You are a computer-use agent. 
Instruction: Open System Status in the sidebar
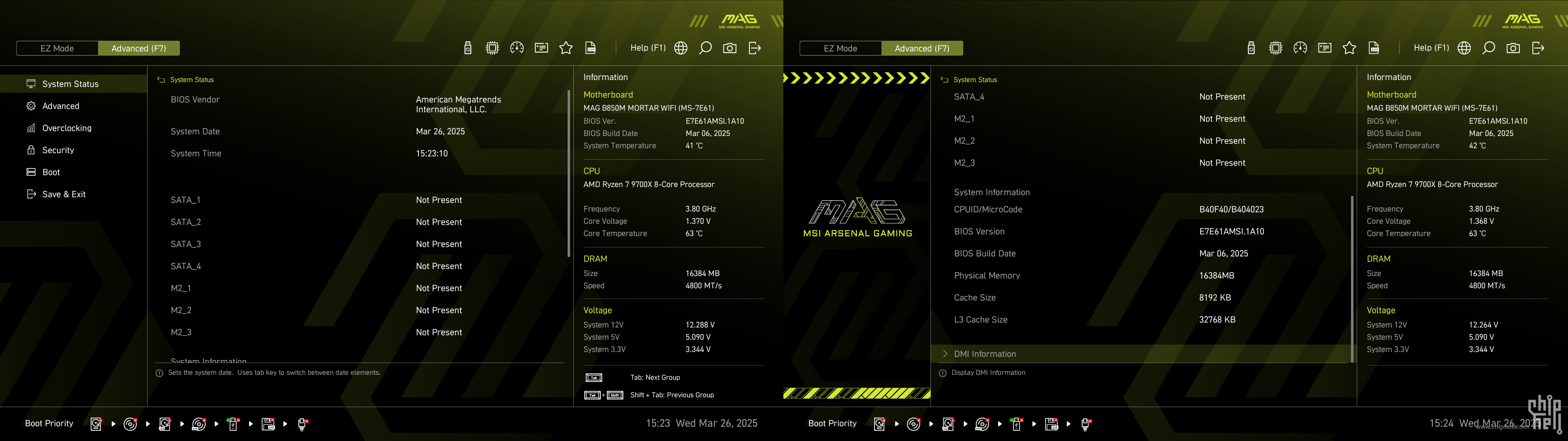pos(73,84)
